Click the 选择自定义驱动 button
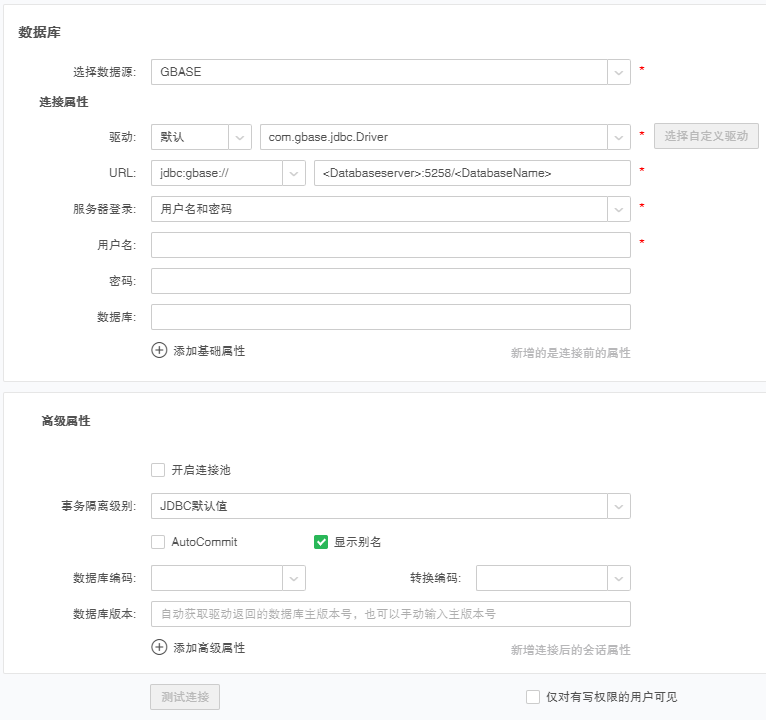 (706, 136)
